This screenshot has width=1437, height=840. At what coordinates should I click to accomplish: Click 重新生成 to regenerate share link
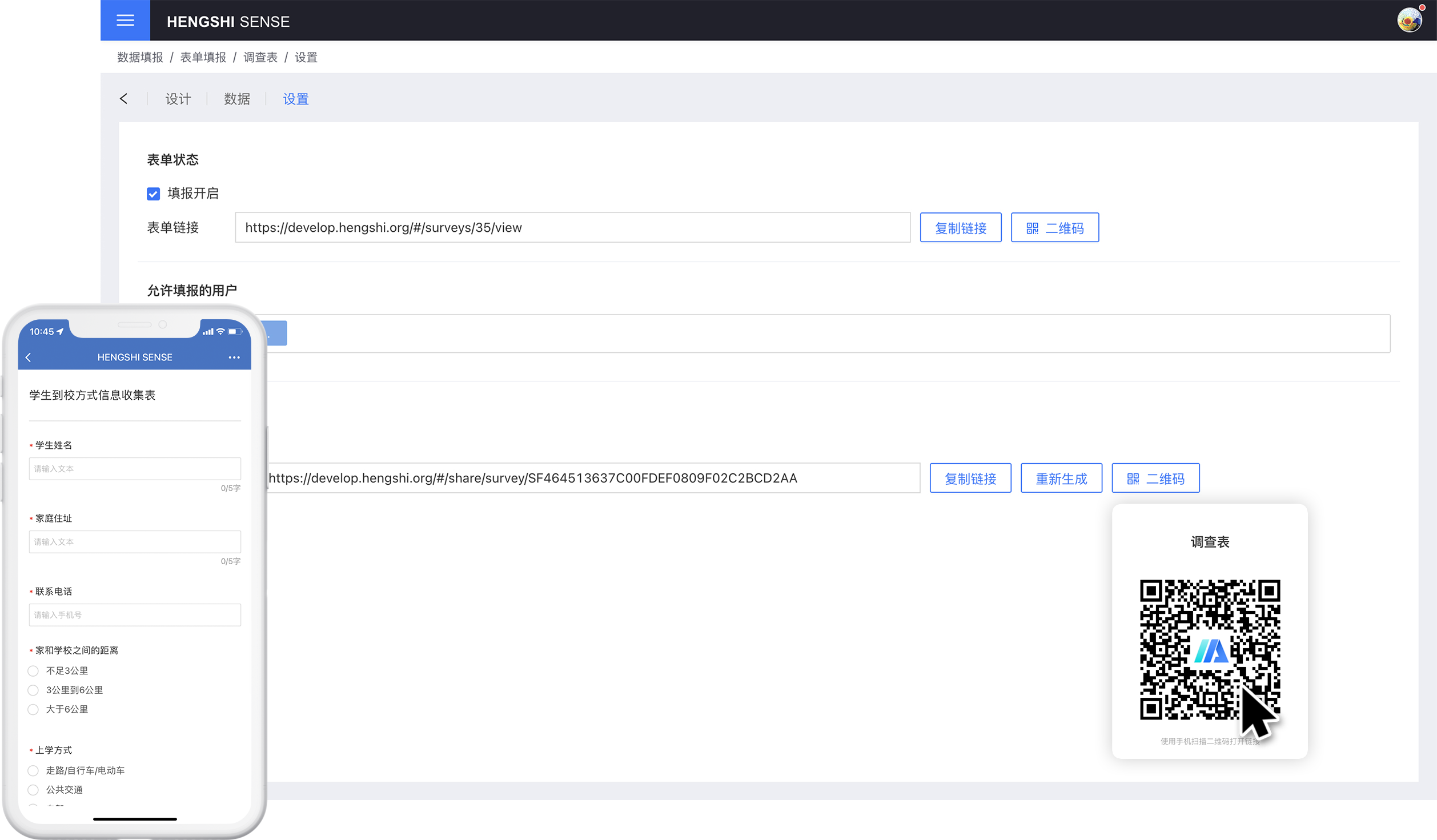(1061, 477)
